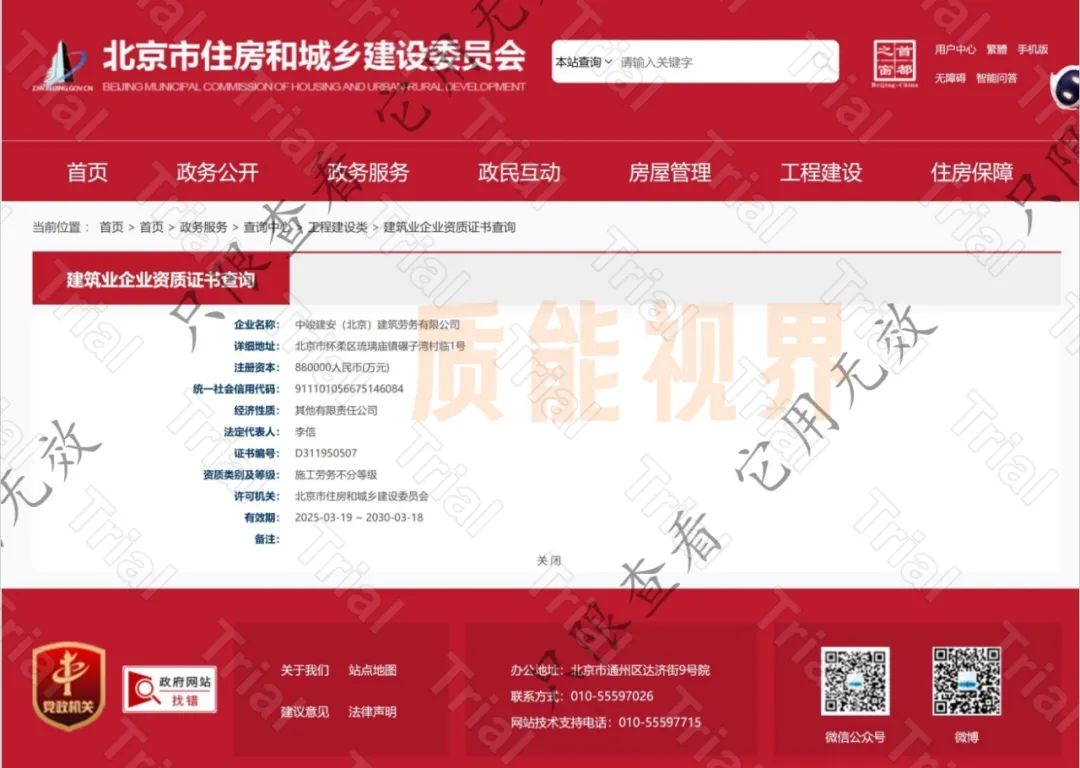The width and height of the screenshot is (1080, 768).
Task: Open 关于我们 footer link
Action: (x=304, y=670)
